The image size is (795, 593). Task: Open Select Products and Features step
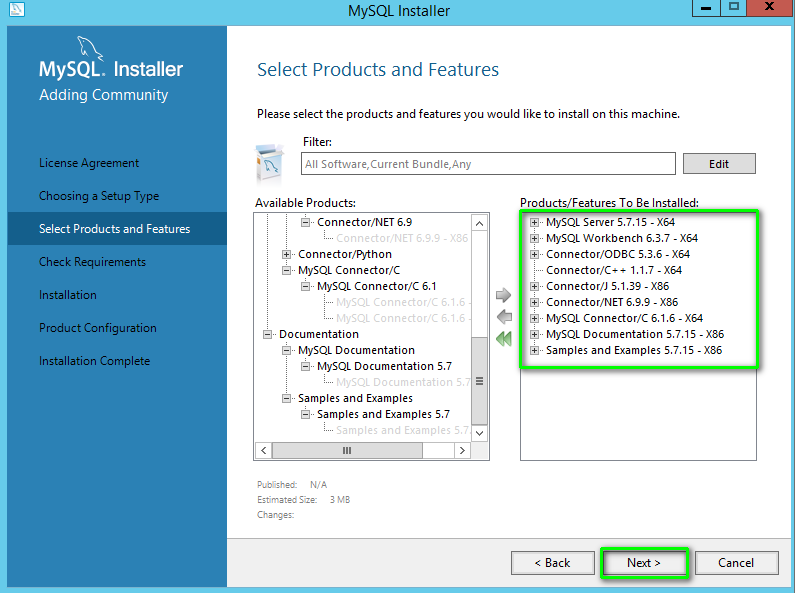coord(115,229)
